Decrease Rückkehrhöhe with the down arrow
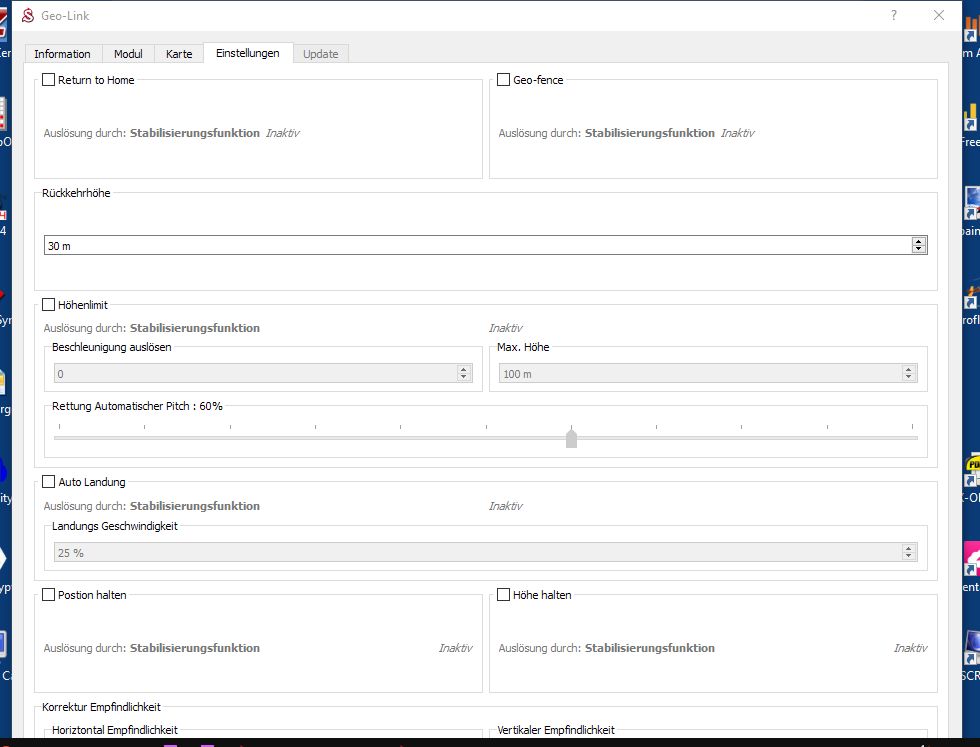 918,249
